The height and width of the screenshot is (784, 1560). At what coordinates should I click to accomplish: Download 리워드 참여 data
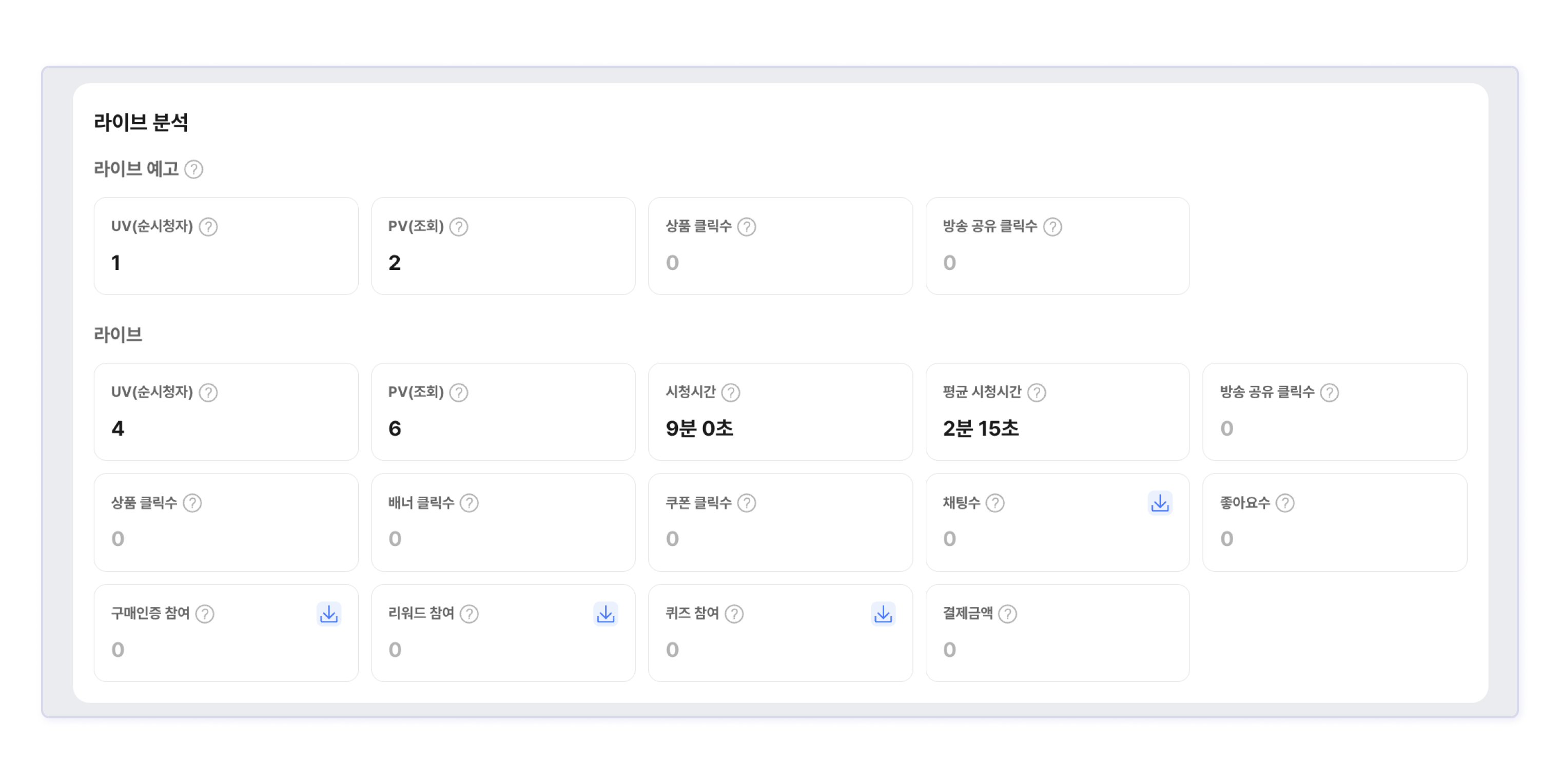[605, 614]
